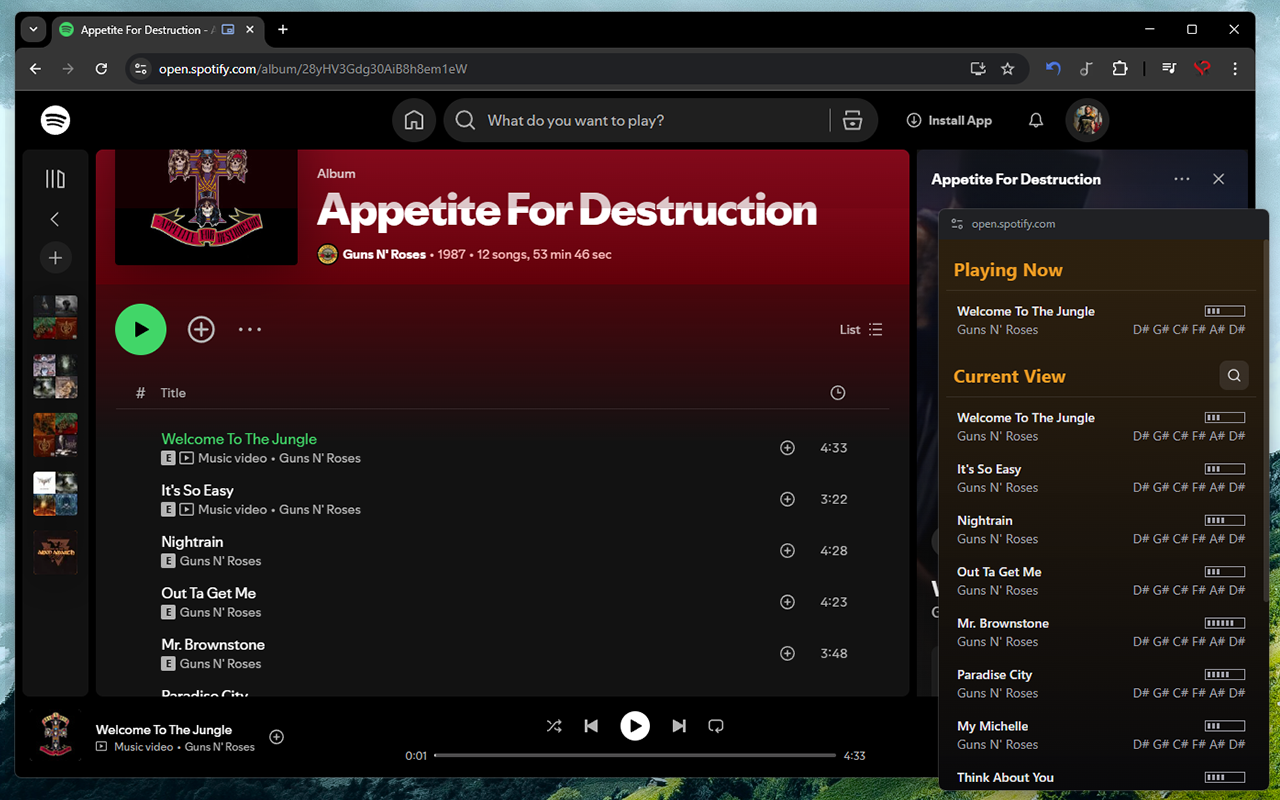Open the notifications bell

(x=1036, y=120)
